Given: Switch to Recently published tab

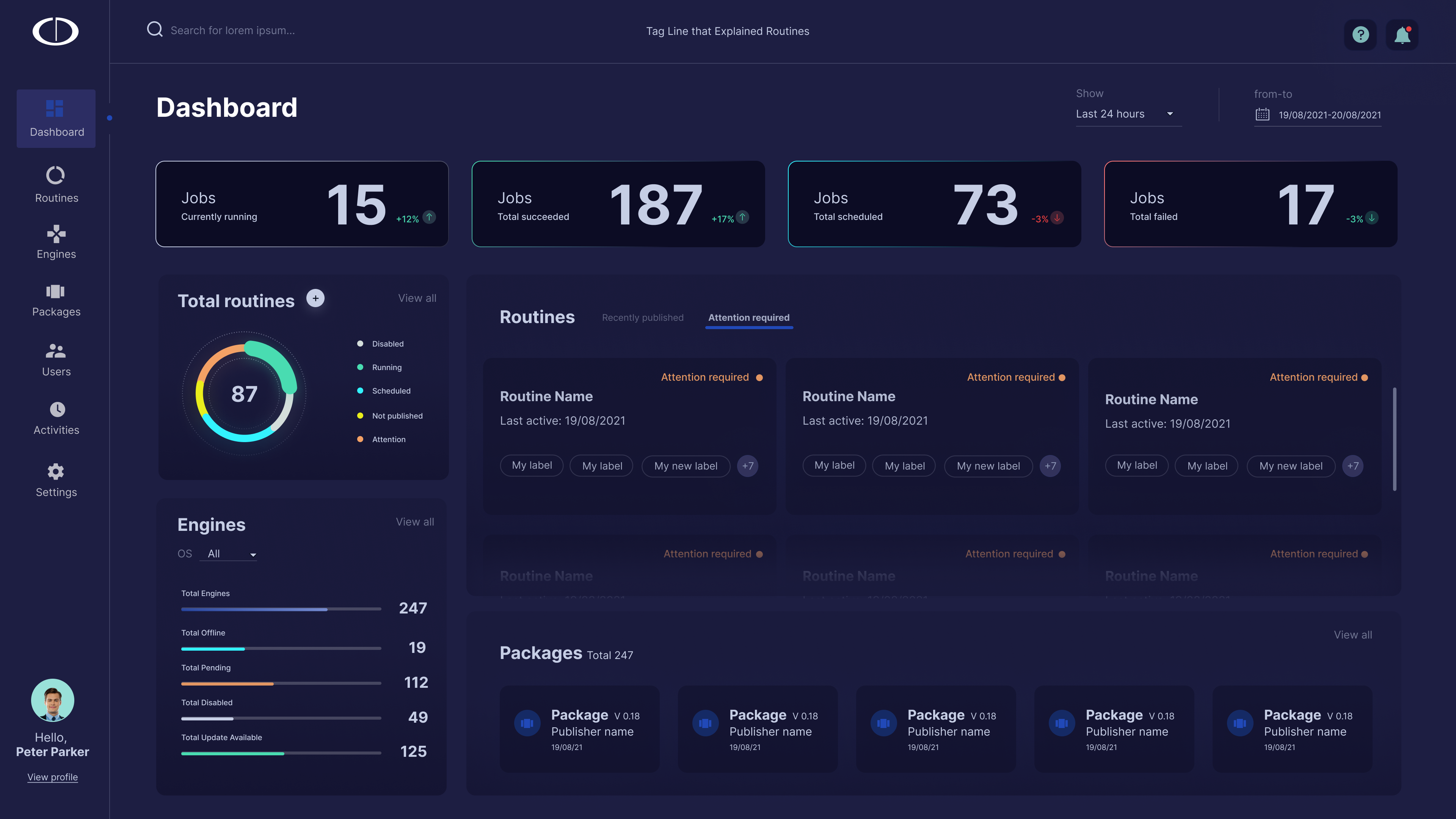Looking at the screenshot, I should pyautogui.click(x=643, y=318).
